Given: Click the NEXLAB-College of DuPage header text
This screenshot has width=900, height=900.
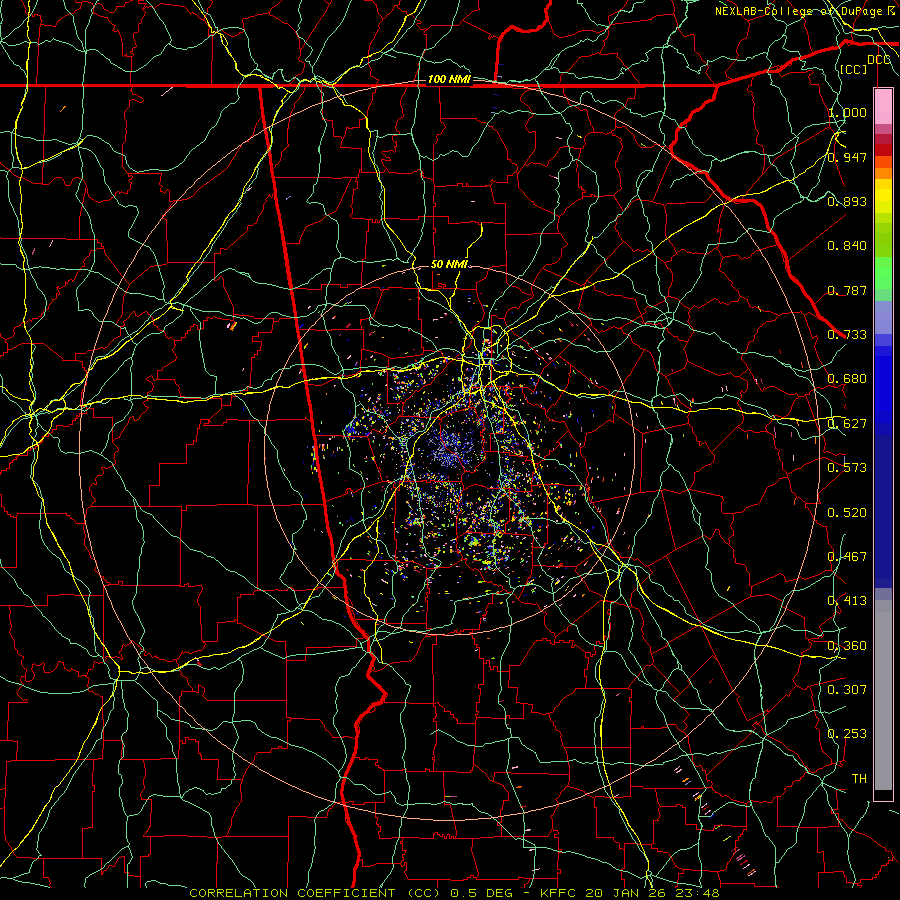Looking at the screenshot, I should [801, 11].
